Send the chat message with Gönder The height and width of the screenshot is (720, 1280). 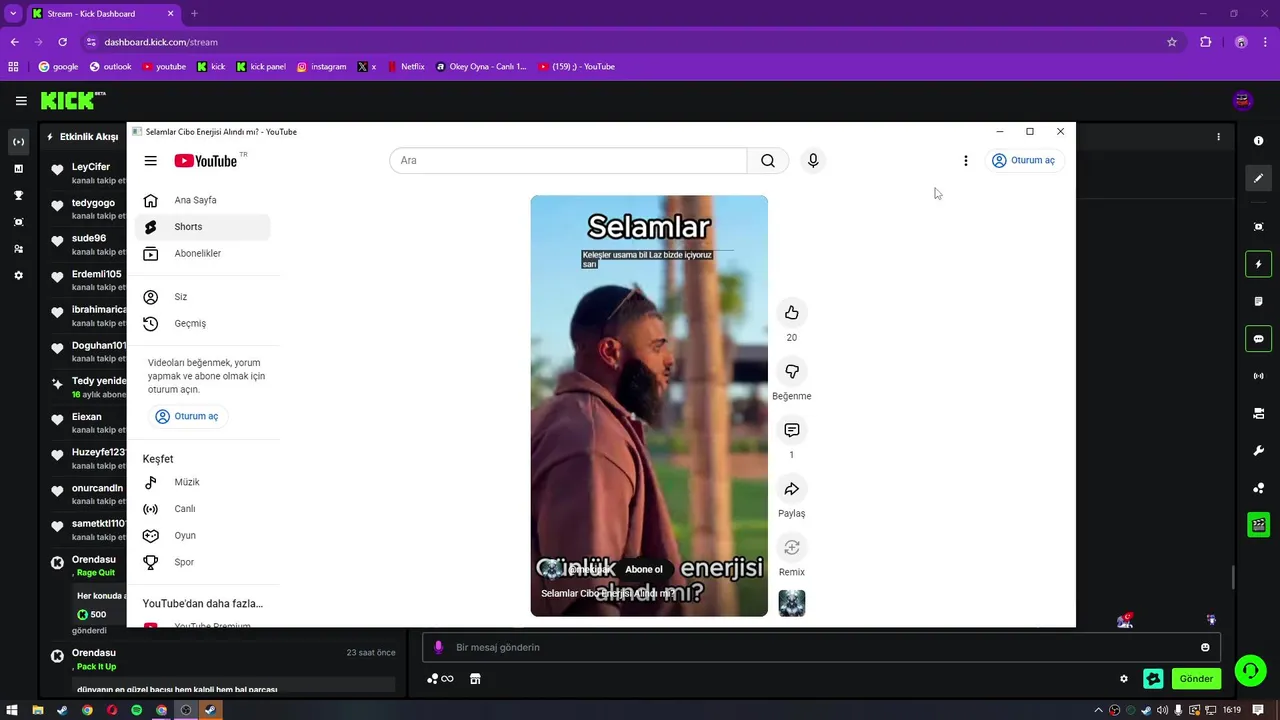(1196, 679)
